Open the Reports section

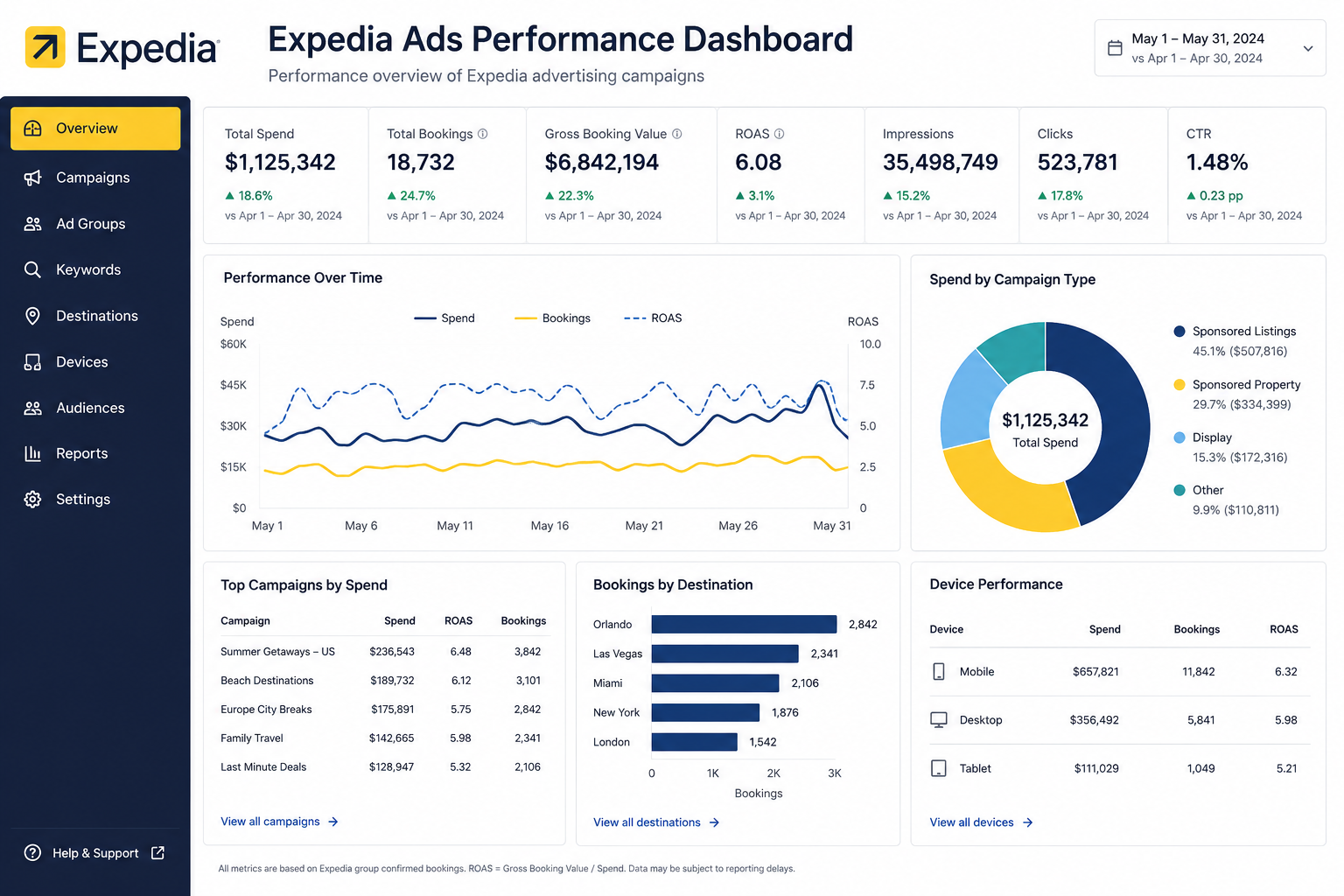click(x=95, y=453)
